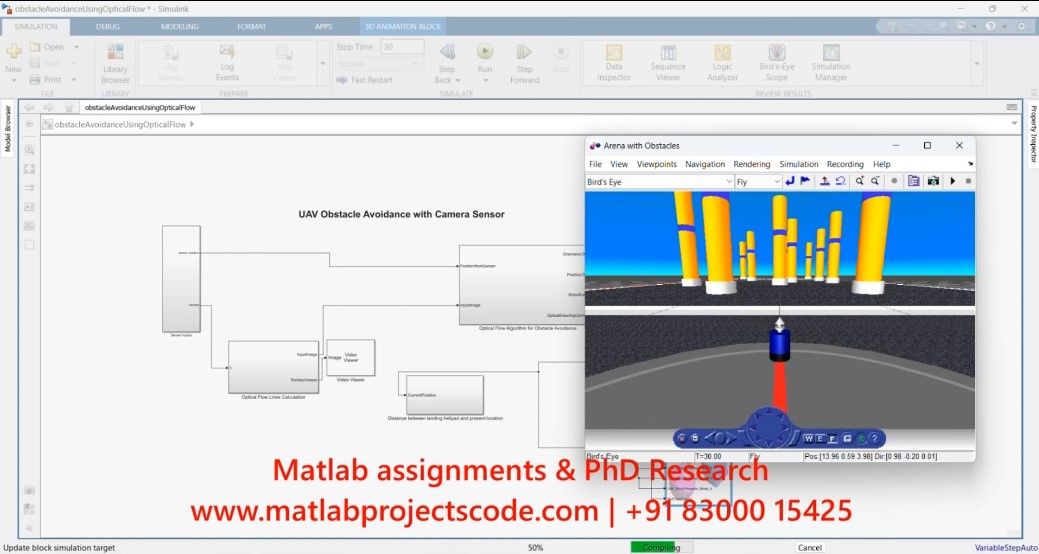Click the Stop Time input field

pos(402,47)
